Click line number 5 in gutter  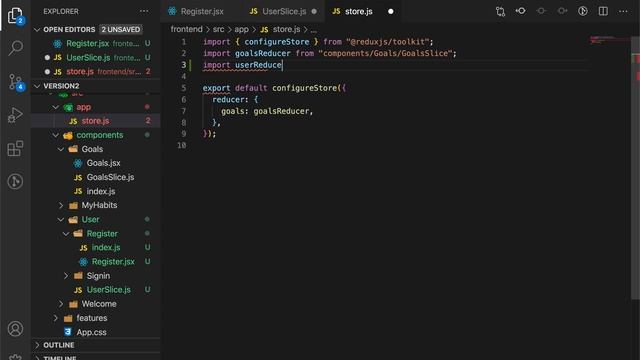[184, 88]
